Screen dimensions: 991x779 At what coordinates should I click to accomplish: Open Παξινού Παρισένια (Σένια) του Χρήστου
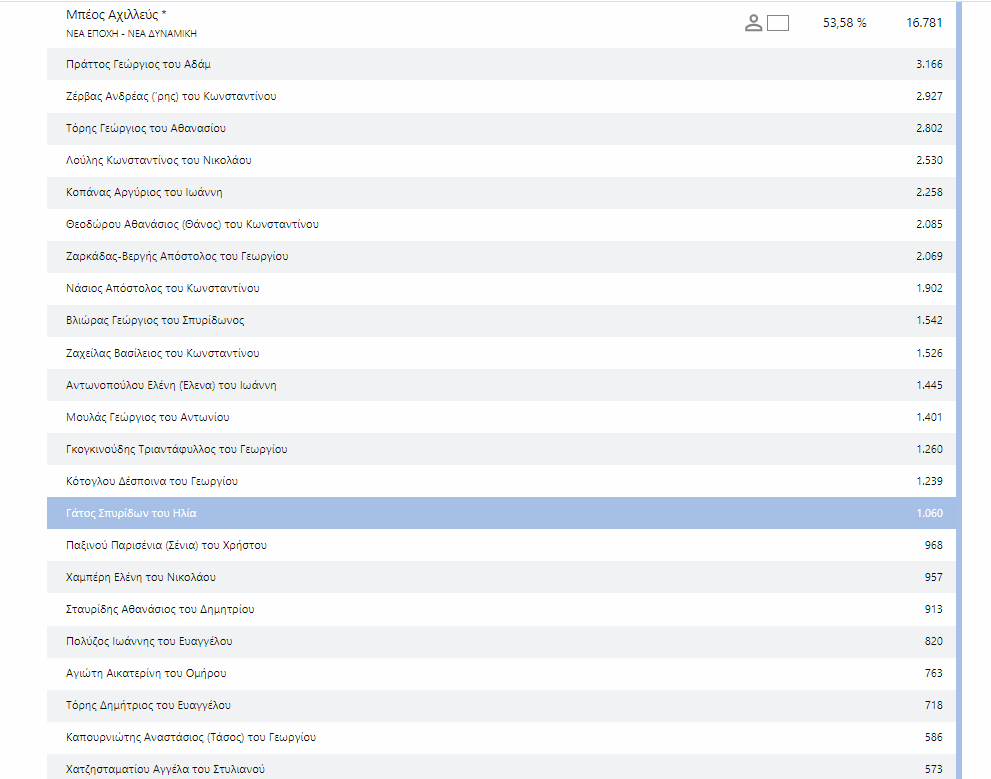[165, 545]
